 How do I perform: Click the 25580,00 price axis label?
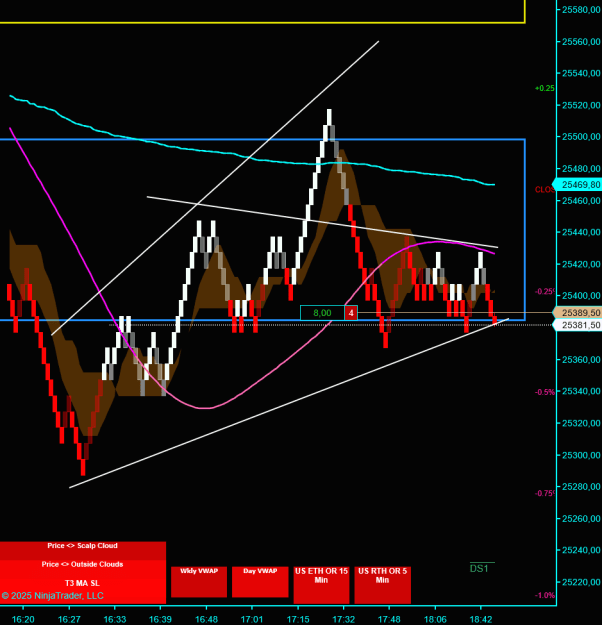tap(581, 10)
